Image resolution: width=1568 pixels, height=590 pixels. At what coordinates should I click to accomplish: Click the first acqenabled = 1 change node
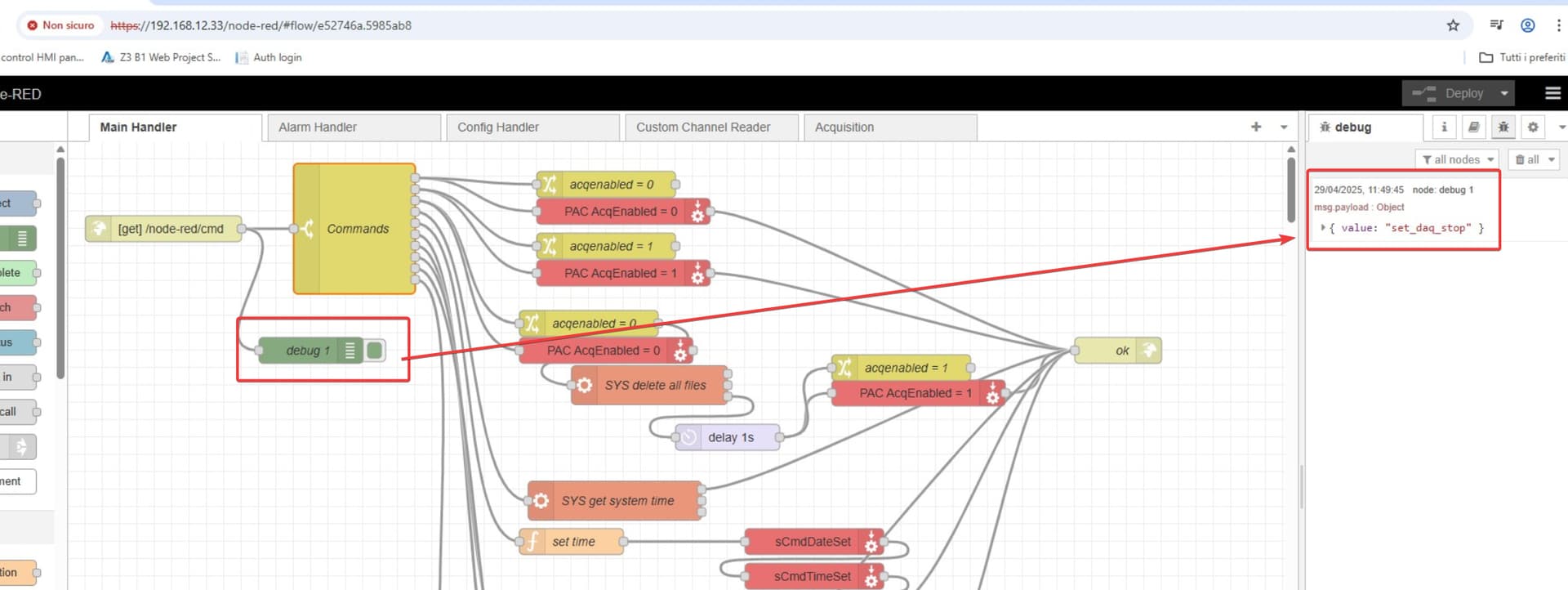coord(606,246)
